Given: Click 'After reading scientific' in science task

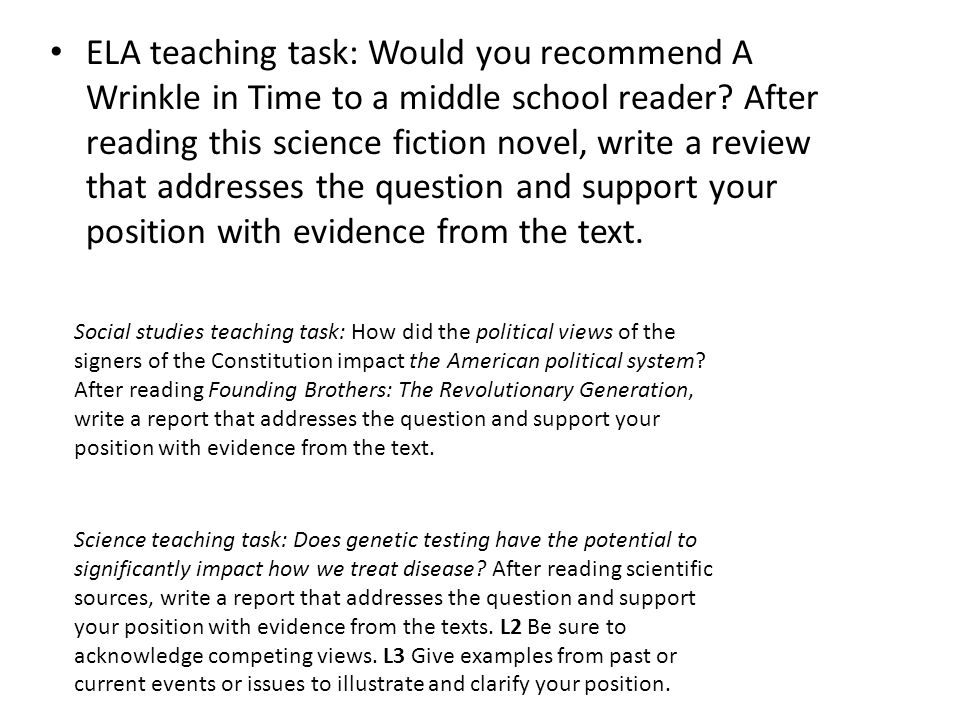Looking at the screenshot, I should (x=602, y=569).
